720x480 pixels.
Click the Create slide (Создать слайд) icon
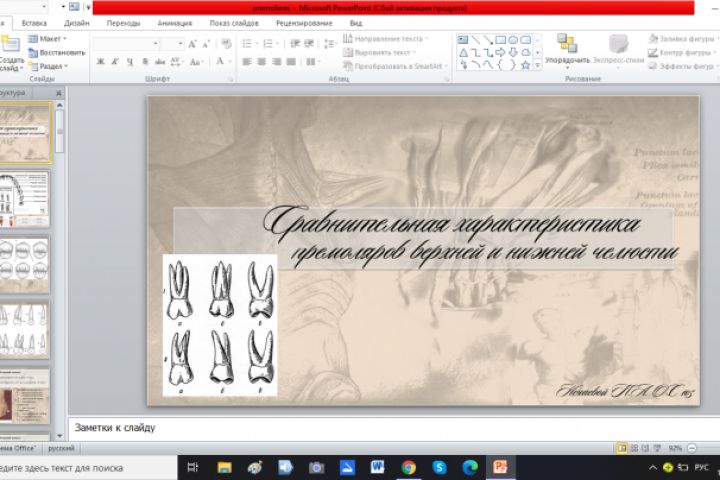coord(10,45)
